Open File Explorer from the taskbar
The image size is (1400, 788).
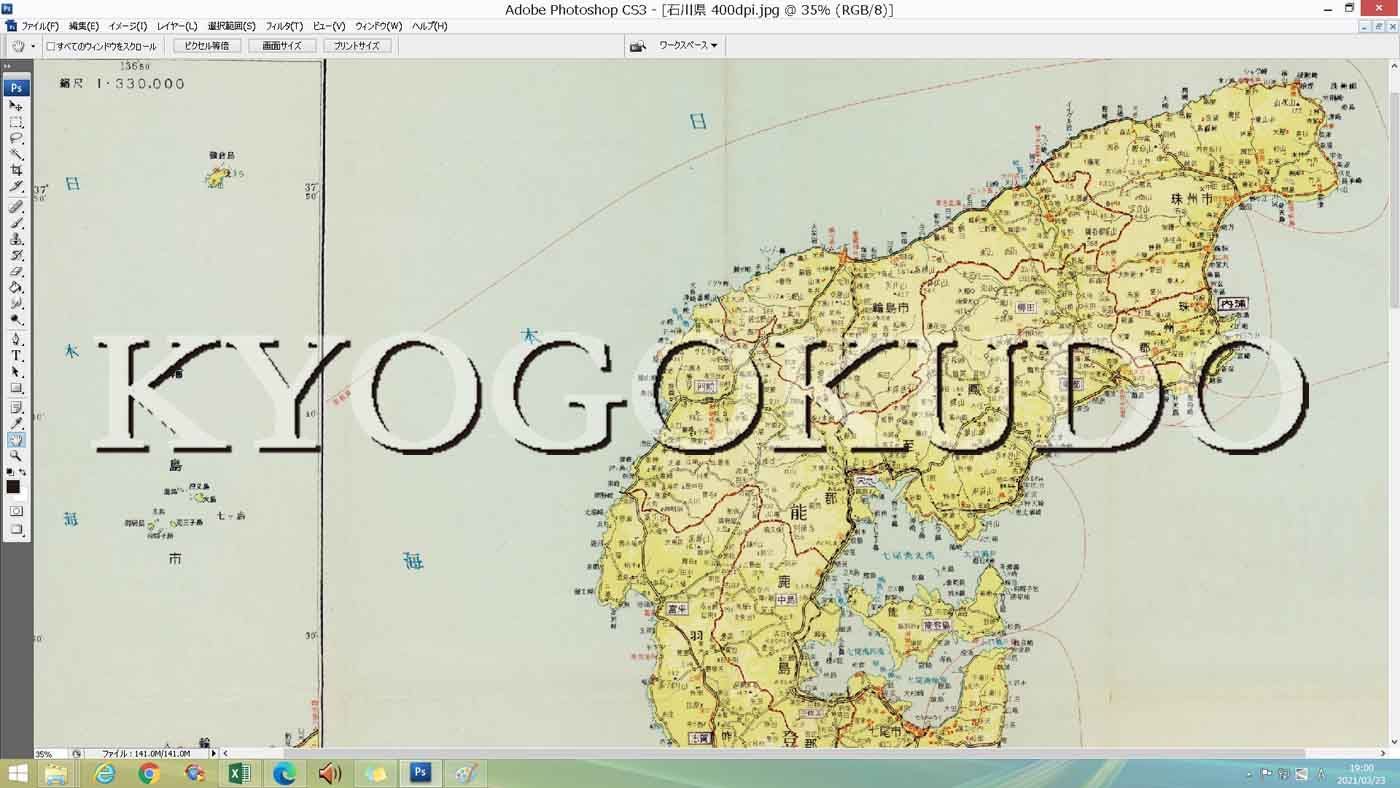pos(56,773)
